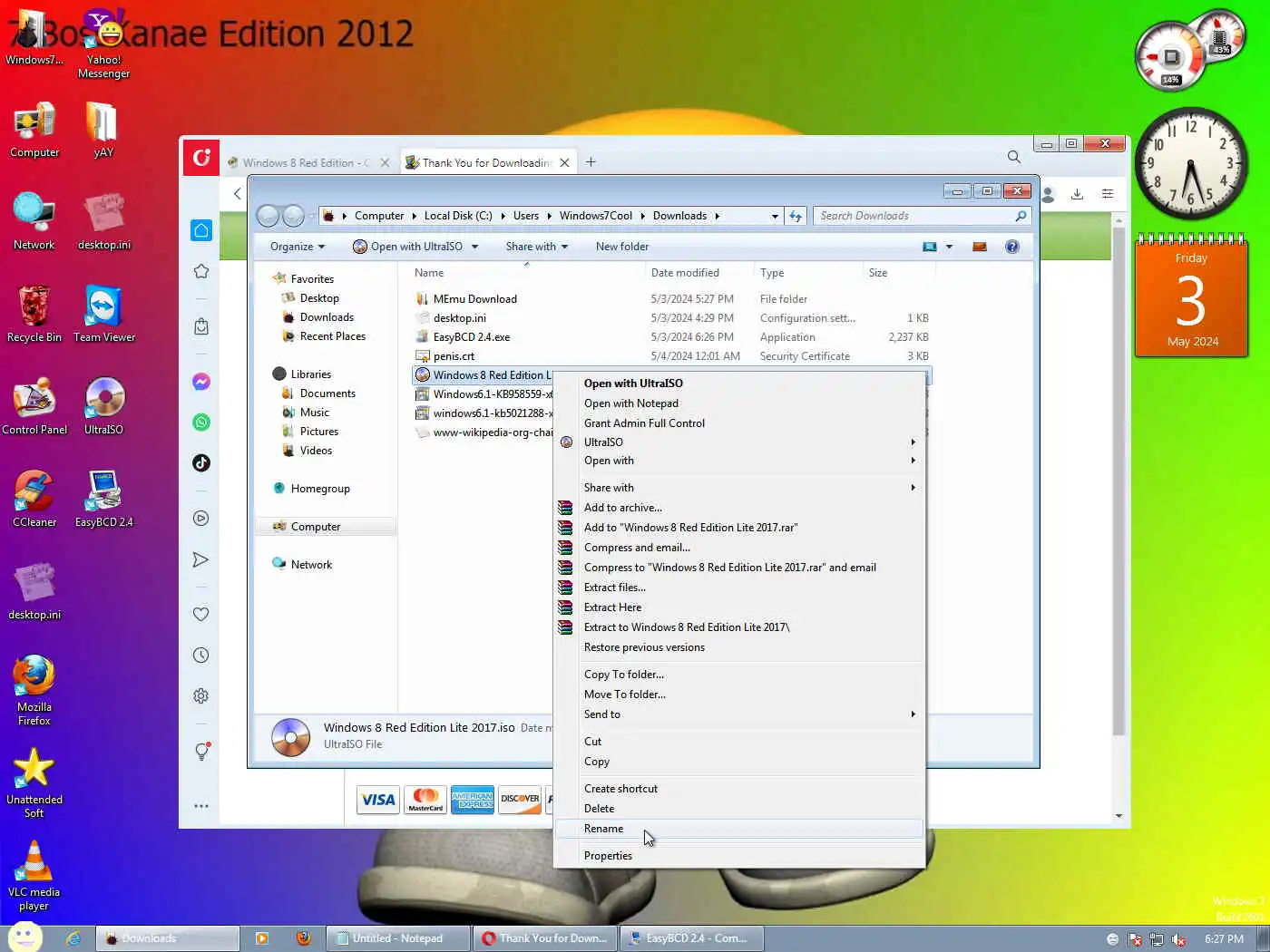Viewport: 1270px width, 952px height.
Task: Choose Open with Notepad
Action: click(739, 403)
